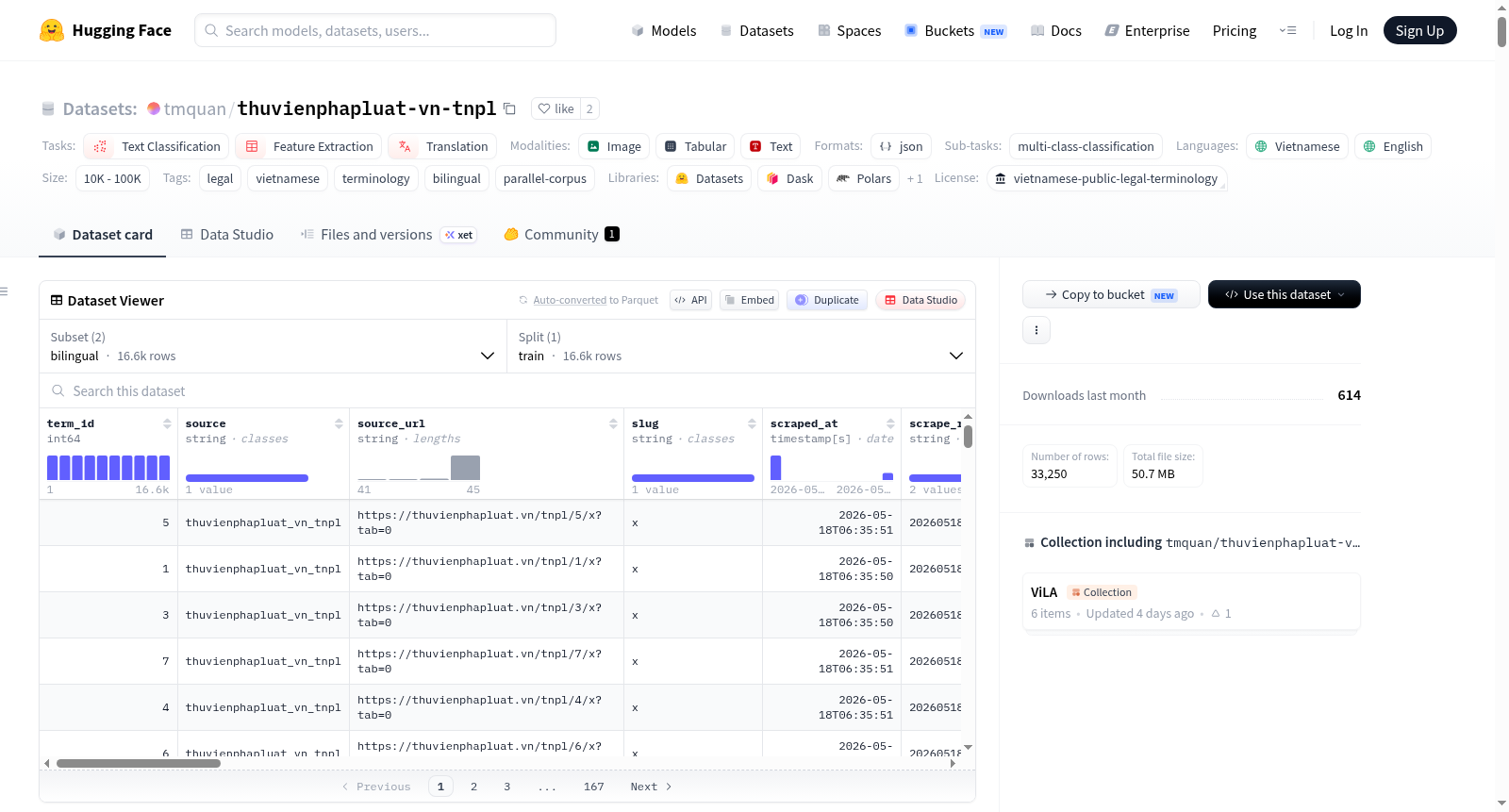Select the Text Classification task tag
The height and width of the screenshot is (812, 1509).
[157, 146]
